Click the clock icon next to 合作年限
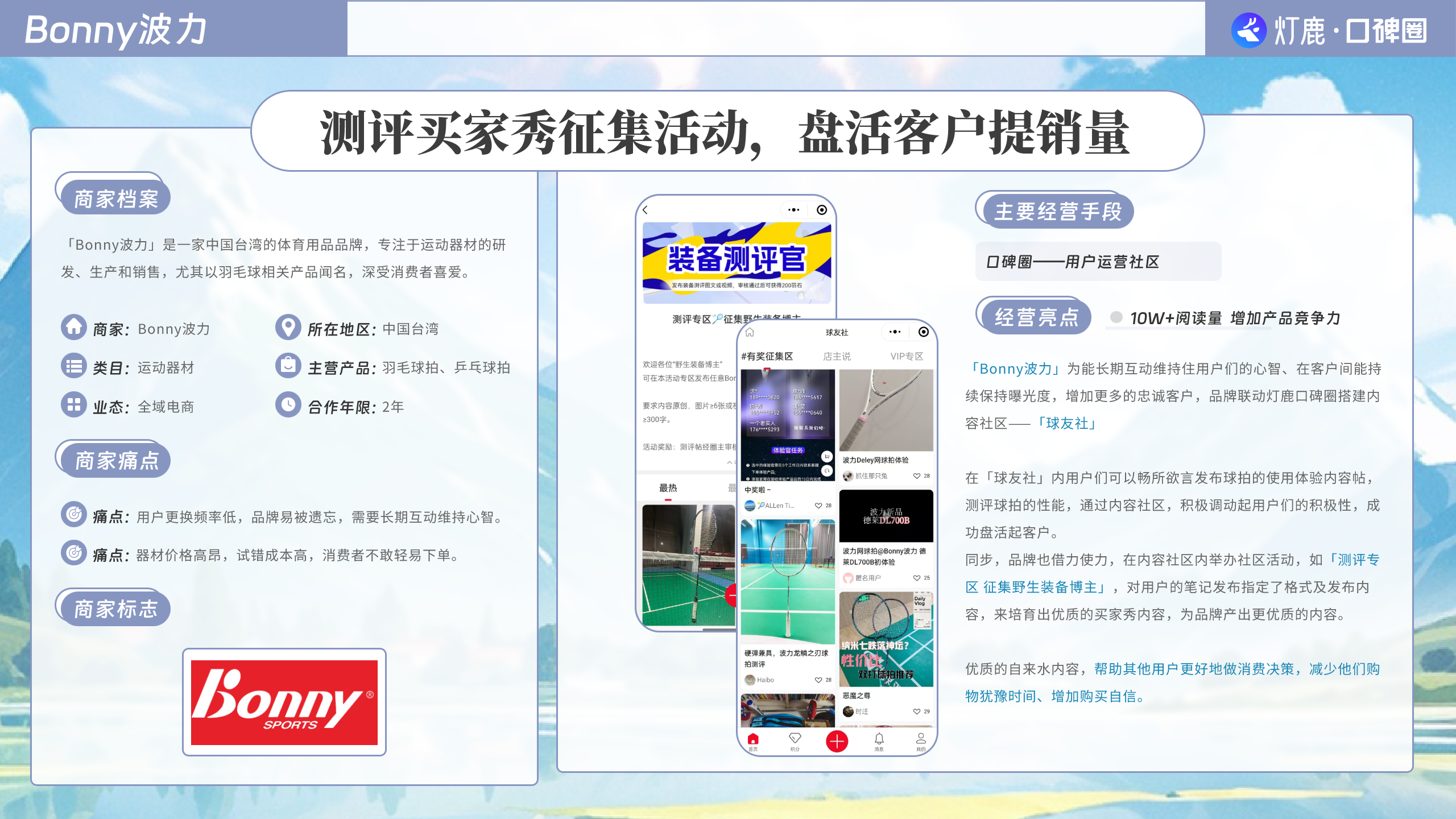 click(x=288, y=404)
